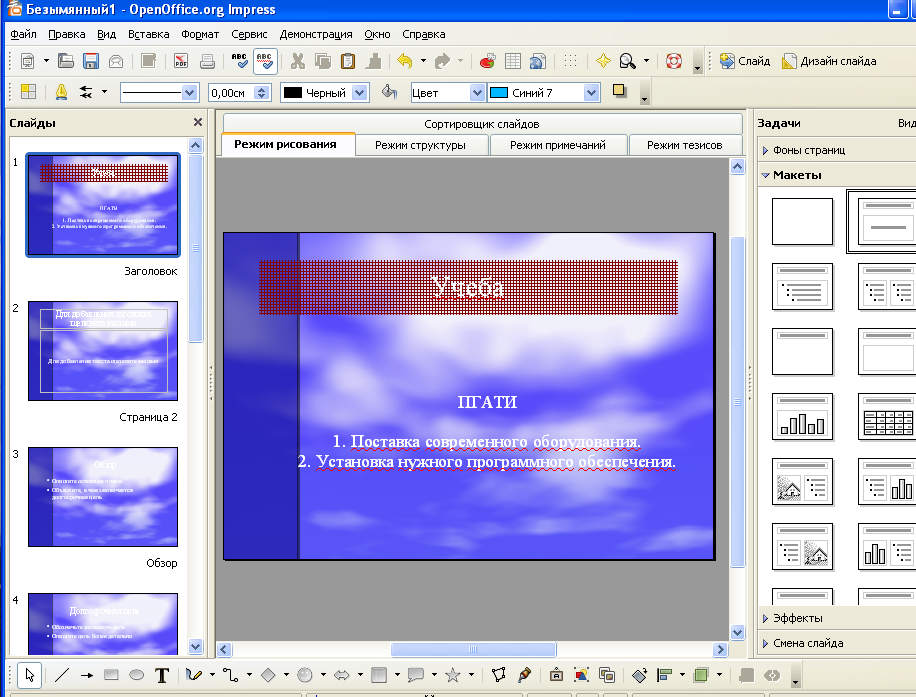
Task: Click the Redo arrow icon
Action: tap(442, 61)
